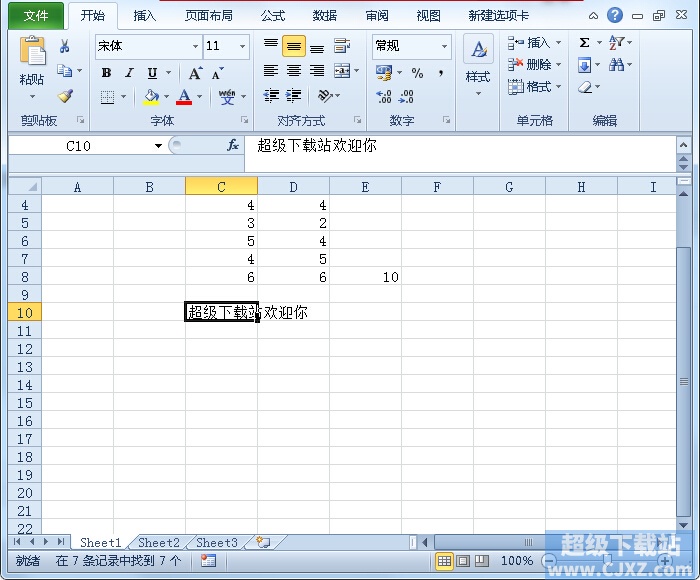The image size is (700, 580).
Task: Apply accounting number format icon
Action: click(x=384, y=73)
